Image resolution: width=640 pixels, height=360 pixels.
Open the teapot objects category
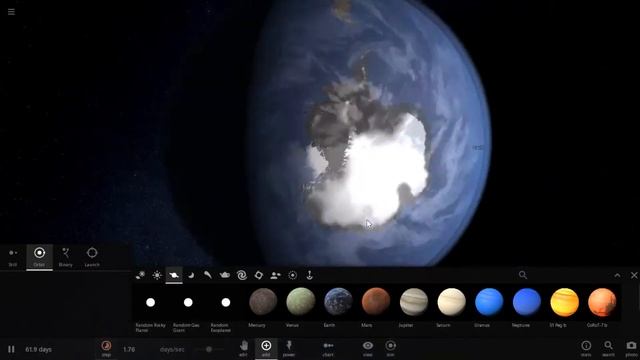224,275
